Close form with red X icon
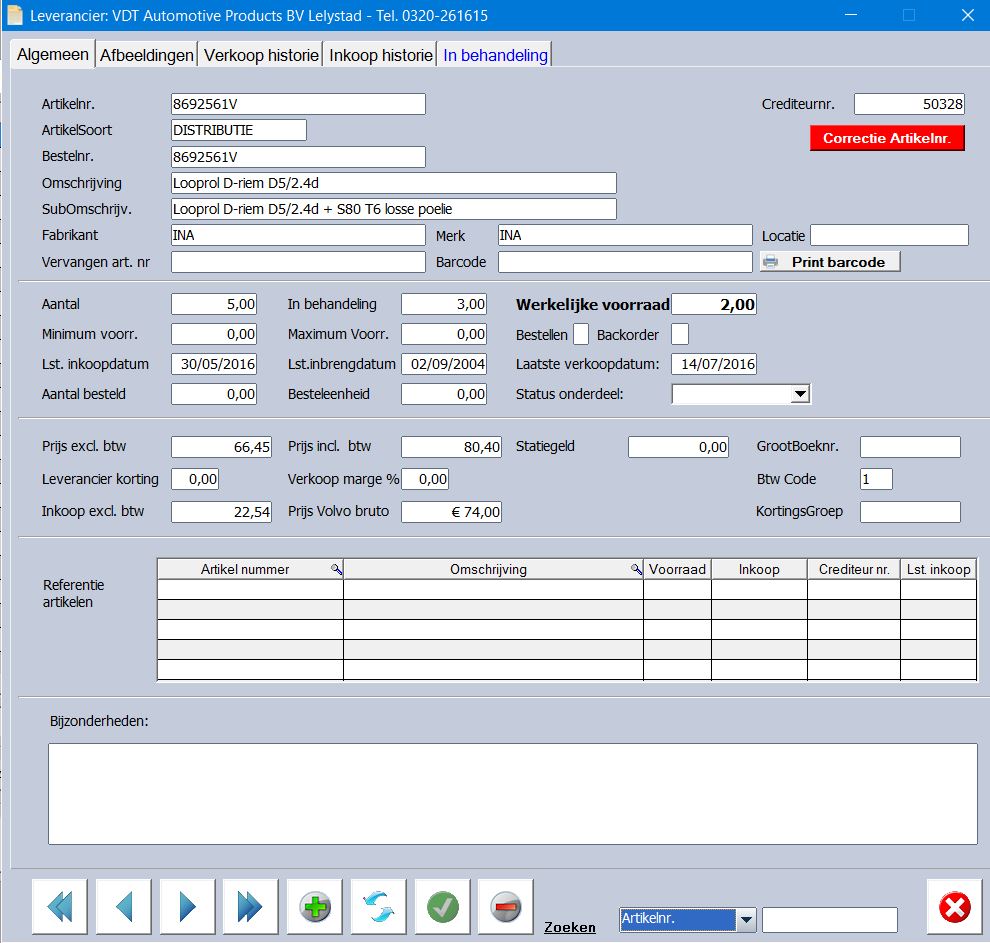Image resolution: width=990 pixels, height=943 pixels. pyautogui.click(x=954, y=907)
